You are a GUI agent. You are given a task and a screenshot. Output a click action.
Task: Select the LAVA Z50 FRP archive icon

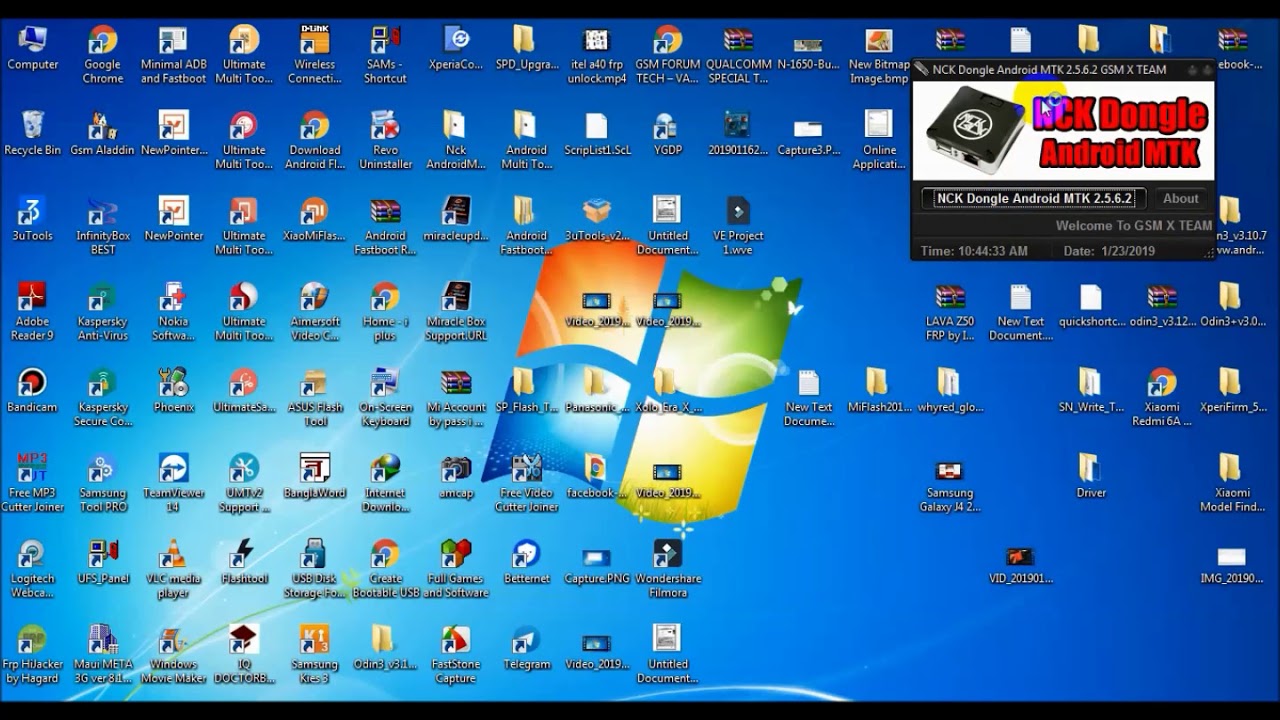(x=949, y=312)
